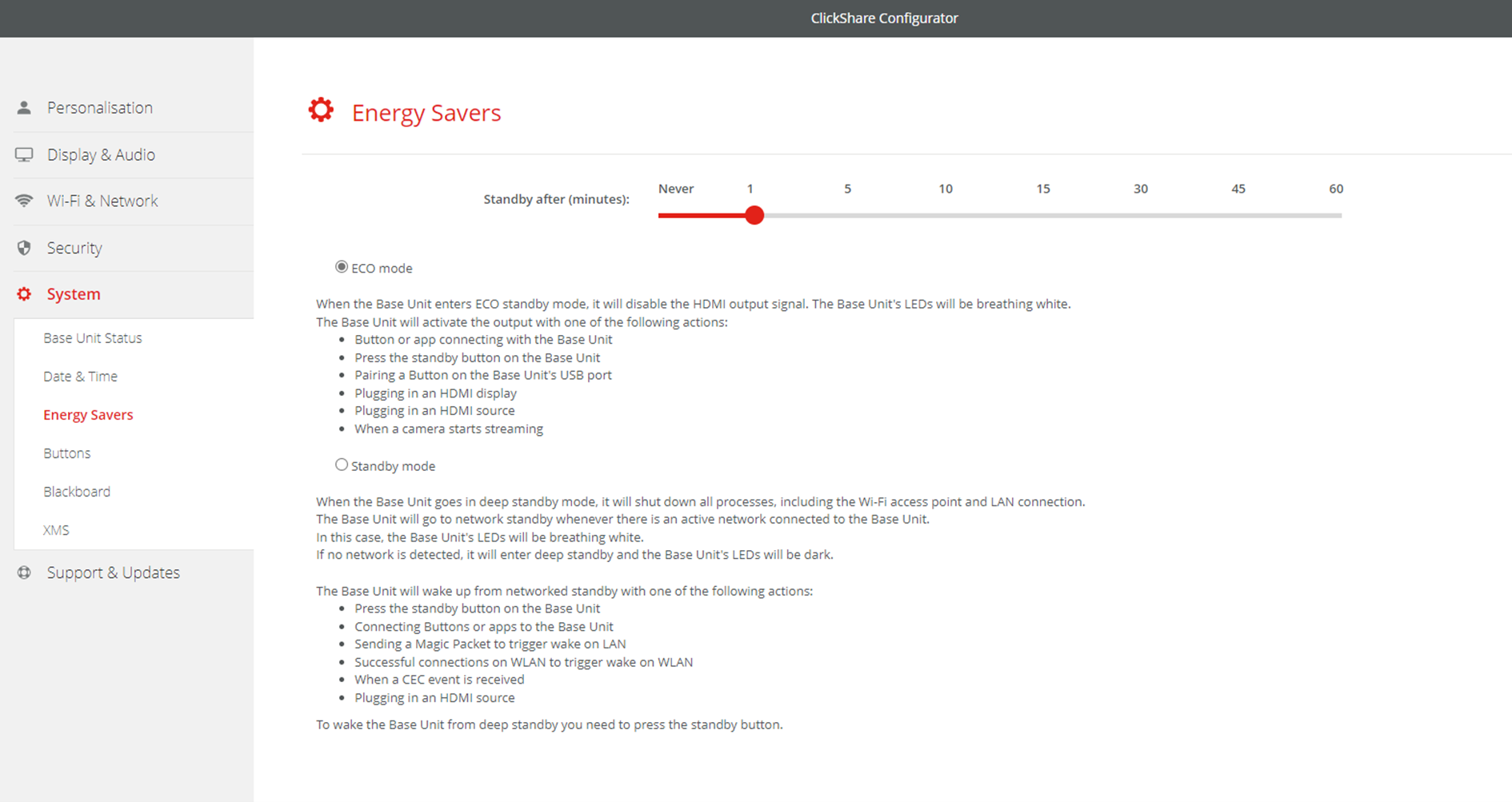Open Date & Time page
This screenshot has height=802, width=1512.
coord(80,377)
